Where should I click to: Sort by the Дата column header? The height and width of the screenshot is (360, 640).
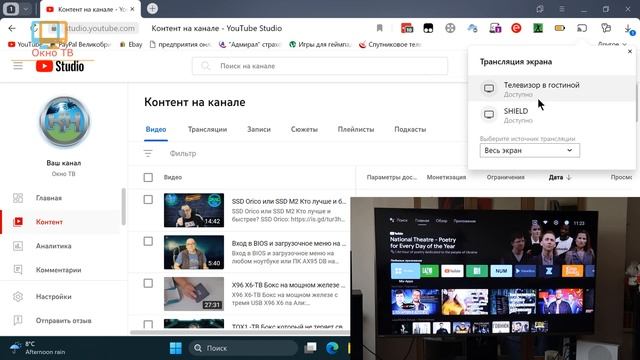click(x=560, y=177)
